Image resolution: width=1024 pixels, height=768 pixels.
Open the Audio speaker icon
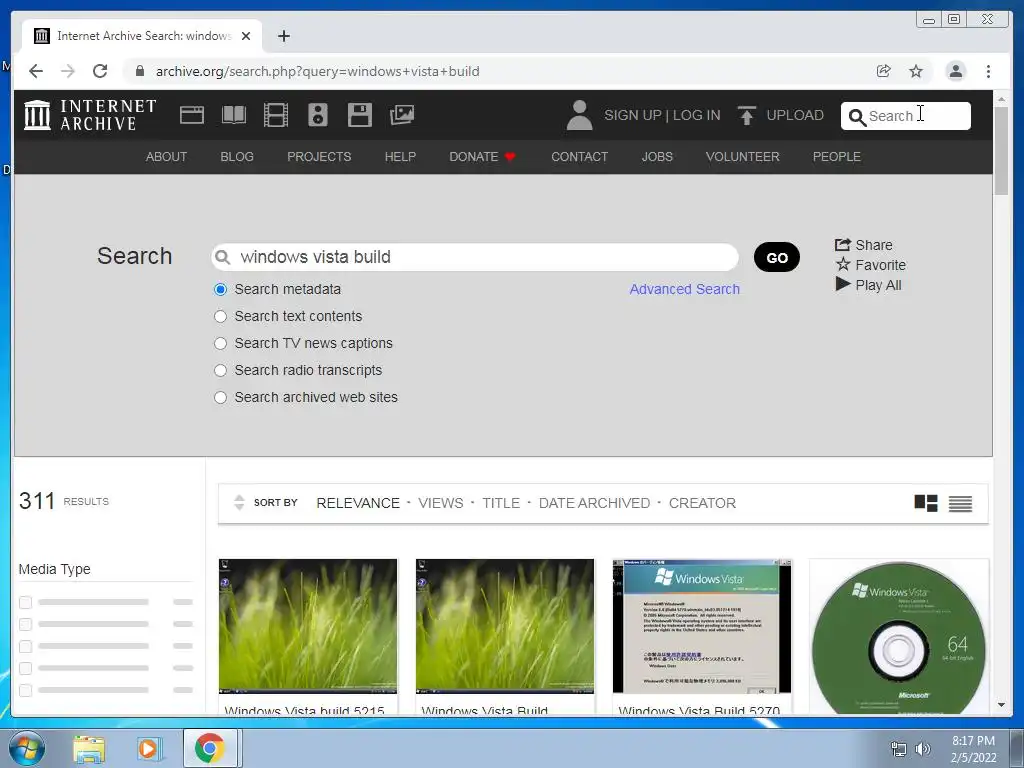pos(318,115)
